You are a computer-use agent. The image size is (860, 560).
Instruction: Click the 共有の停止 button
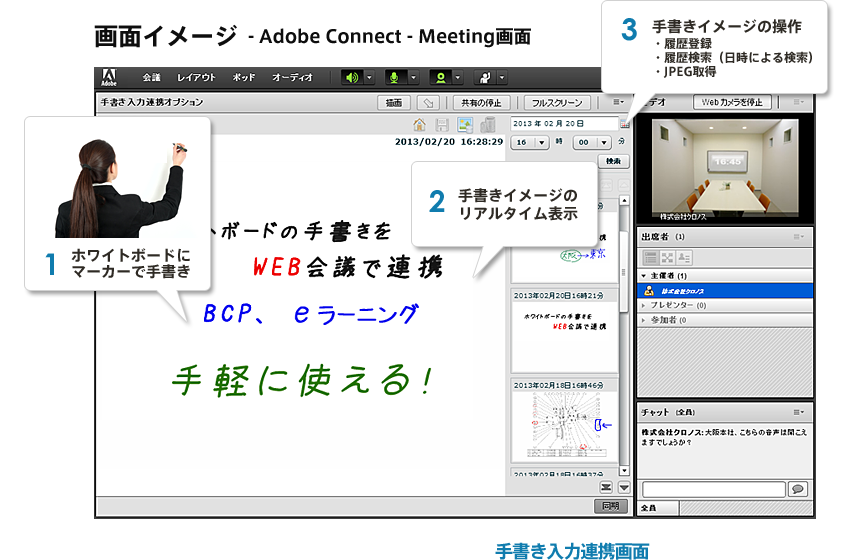(x=482, y=103)
